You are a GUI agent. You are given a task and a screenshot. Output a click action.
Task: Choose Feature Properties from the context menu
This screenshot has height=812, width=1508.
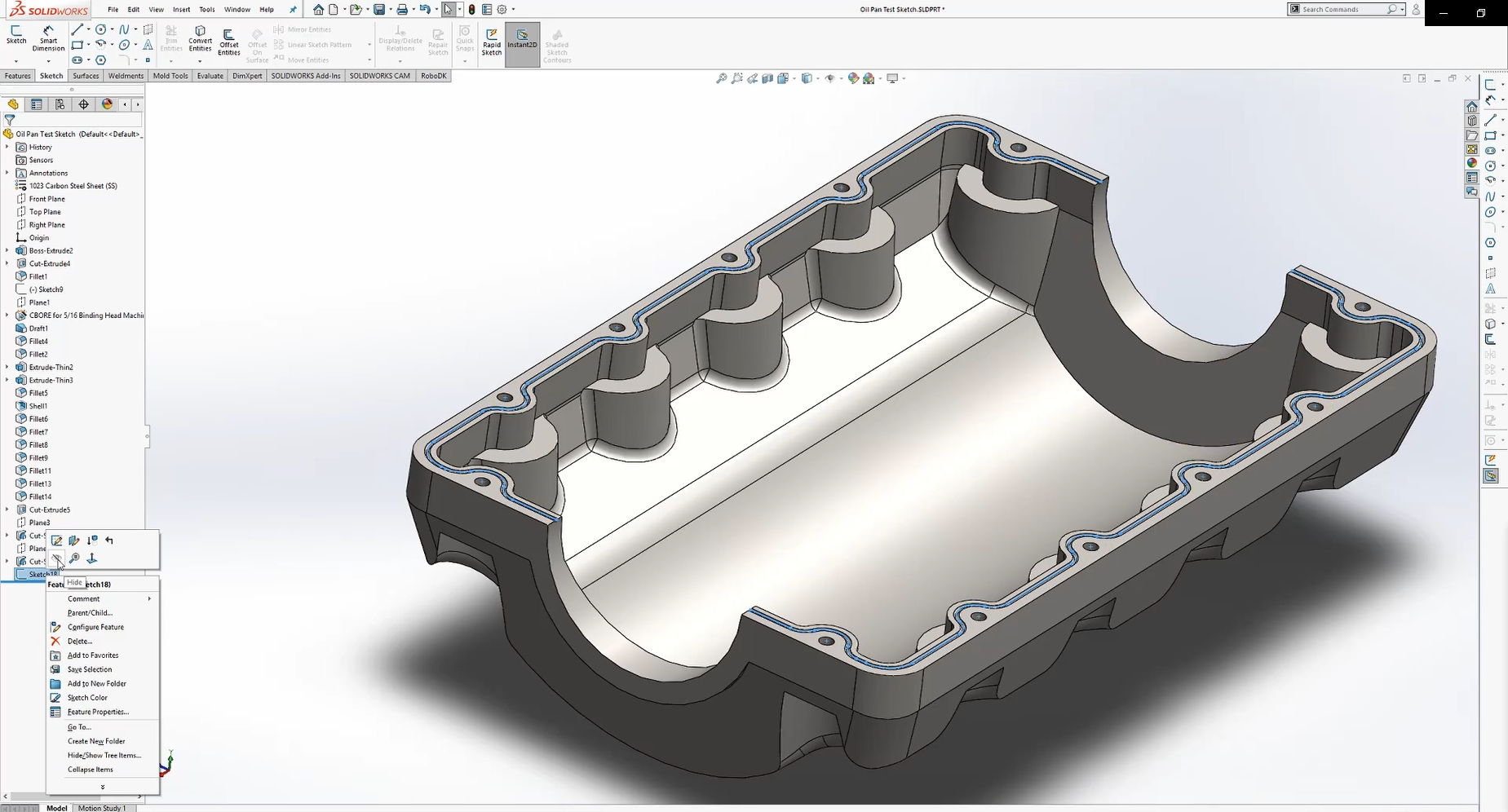click(x=98, y=712)
